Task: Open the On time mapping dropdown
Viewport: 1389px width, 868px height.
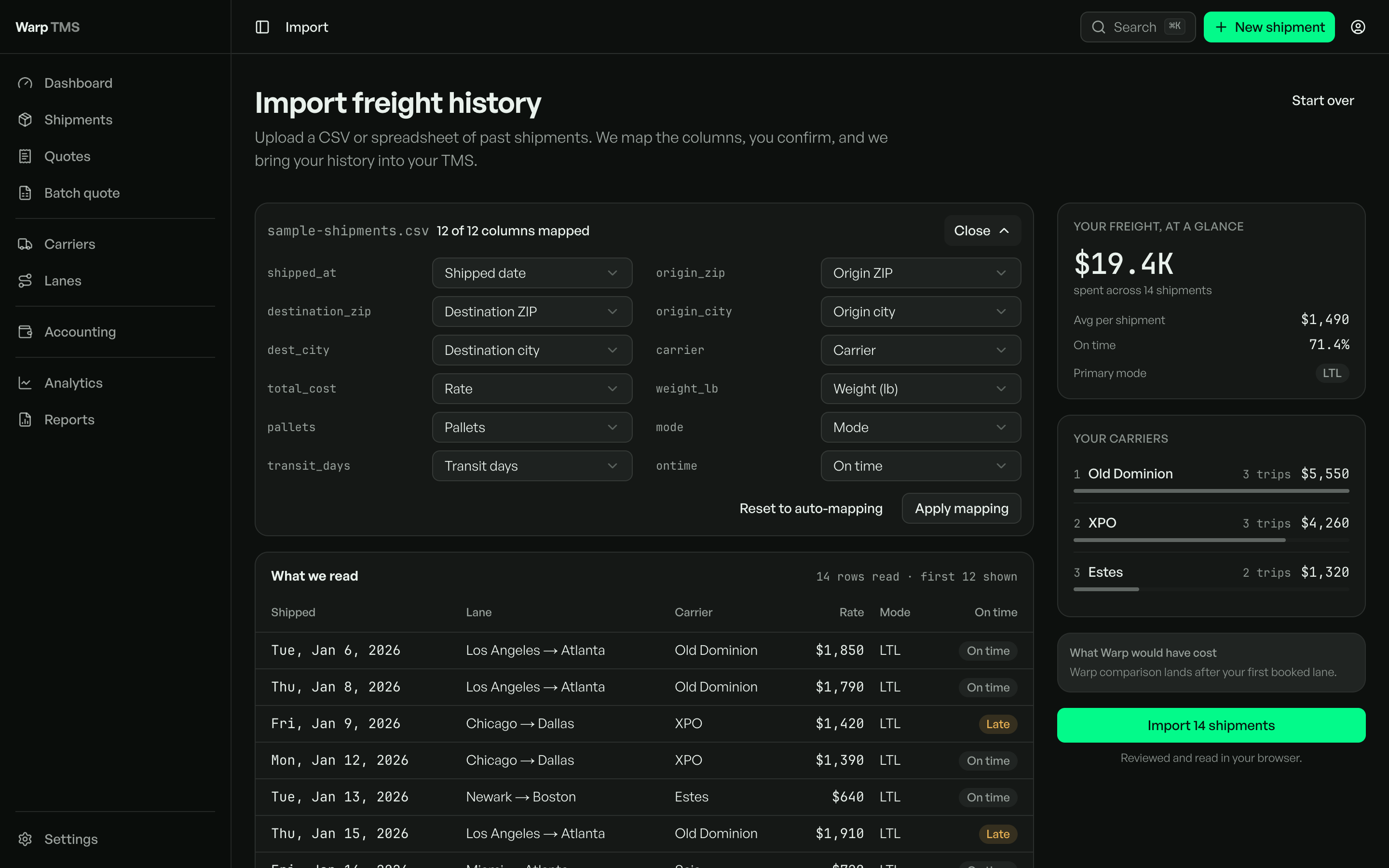Action: [921, 465]
